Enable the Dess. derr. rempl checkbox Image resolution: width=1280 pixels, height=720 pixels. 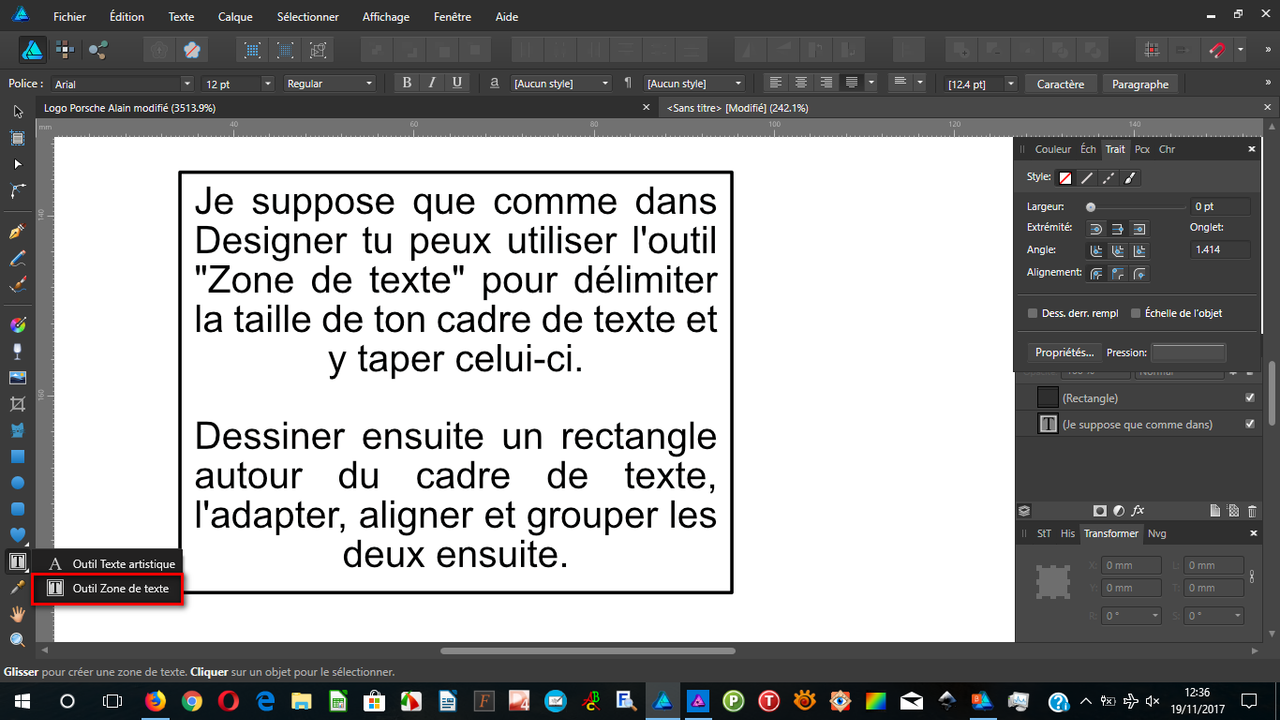[x=1032, y=313]
